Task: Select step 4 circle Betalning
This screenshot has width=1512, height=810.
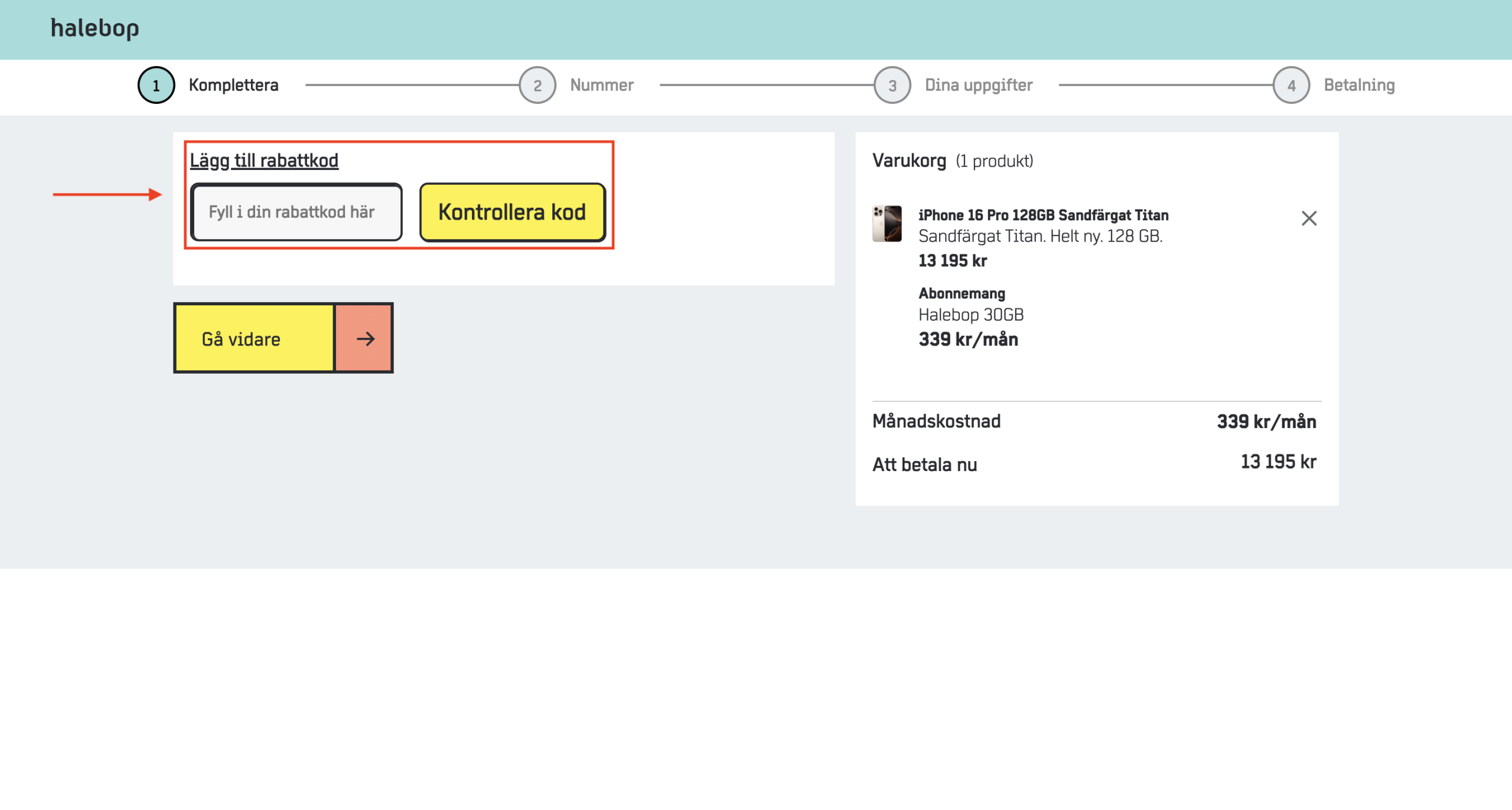Action: 1292,85
